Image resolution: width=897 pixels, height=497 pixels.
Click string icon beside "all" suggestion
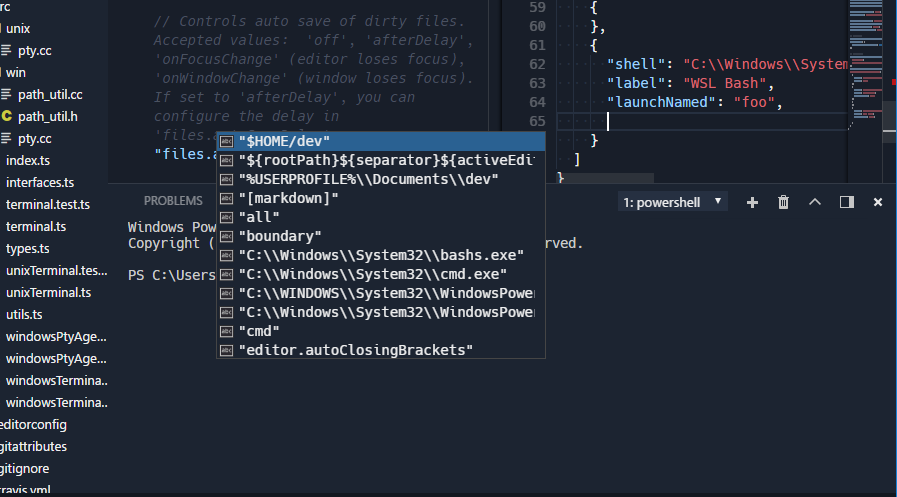[x=227, y=217]
